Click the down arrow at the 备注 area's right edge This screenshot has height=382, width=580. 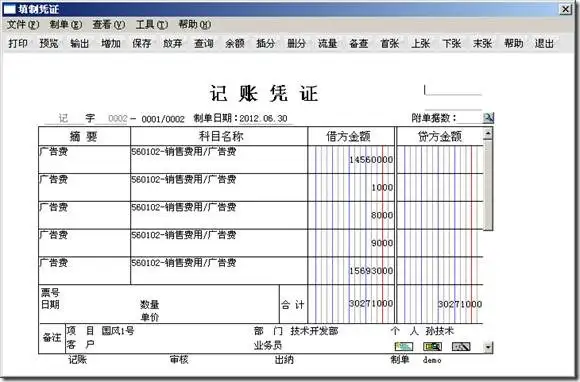(x=488, y=347)
